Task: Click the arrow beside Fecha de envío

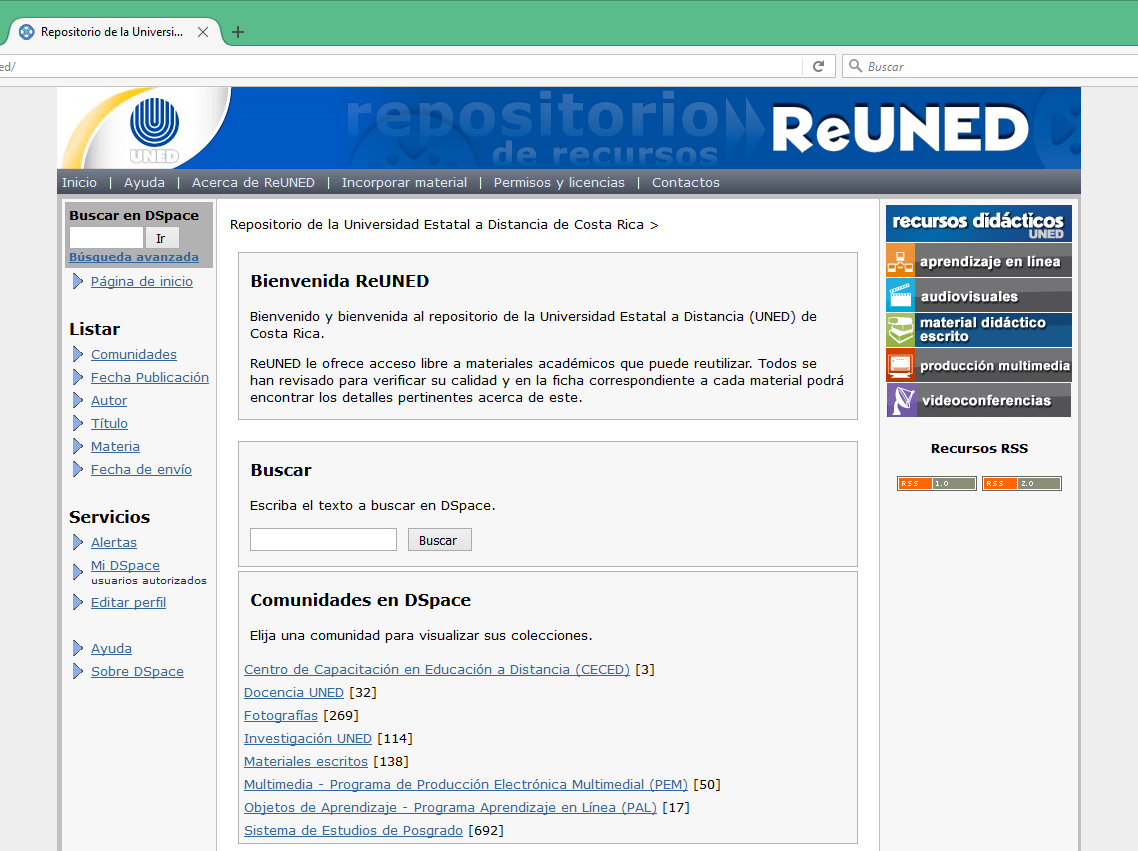Action: tap(78, 469)
